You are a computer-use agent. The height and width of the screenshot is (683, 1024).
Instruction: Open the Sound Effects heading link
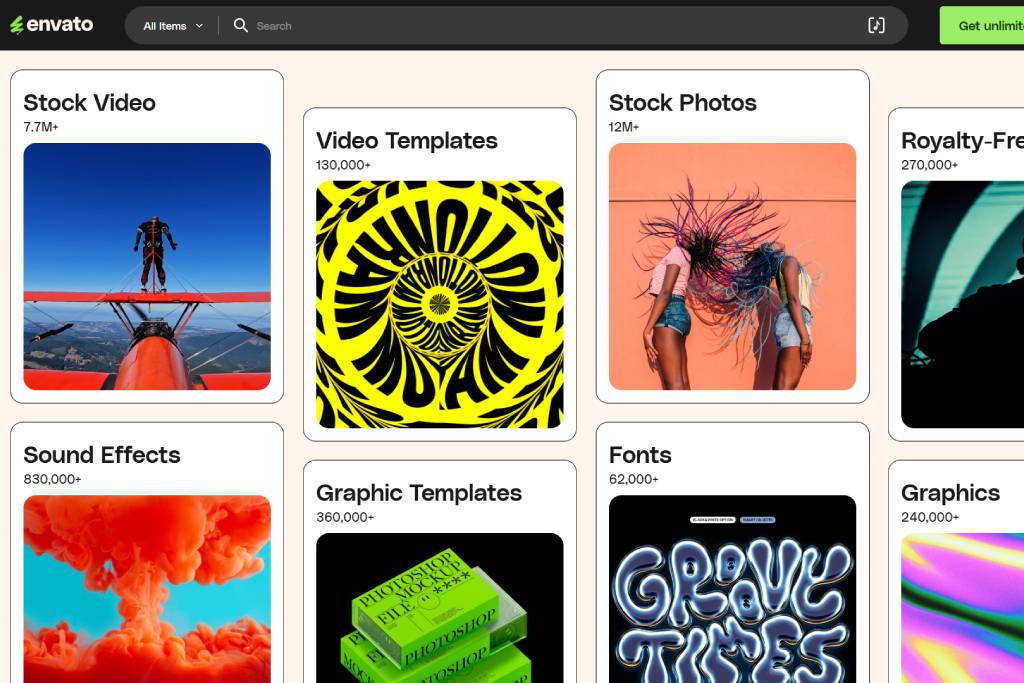102,455
